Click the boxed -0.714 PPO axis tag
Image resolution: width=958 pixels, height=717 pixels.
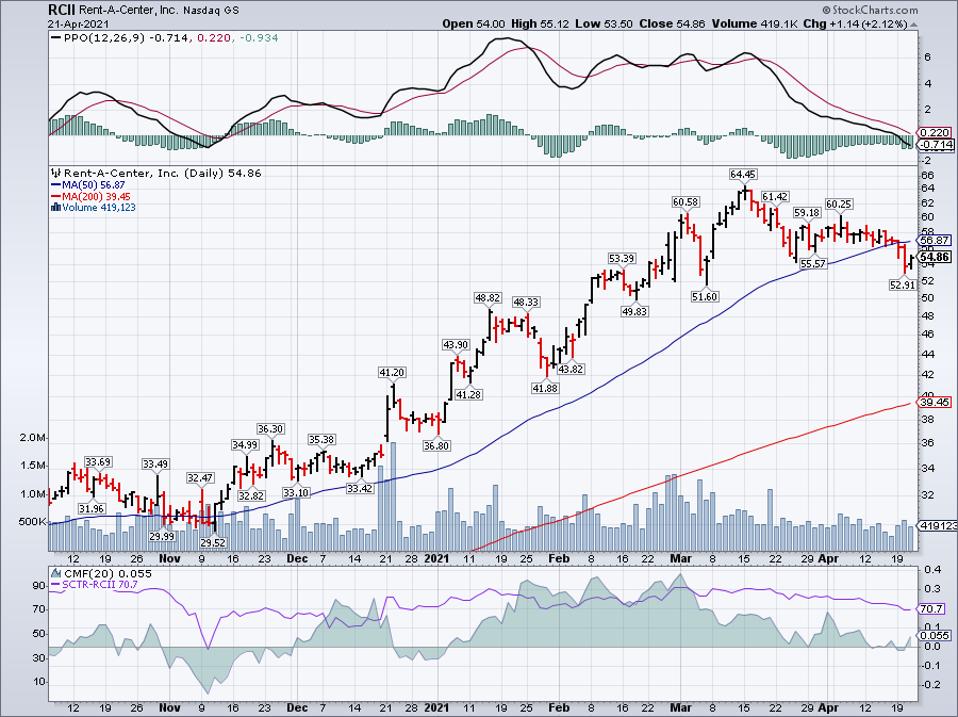pyautogui.click(x=935, y=145)
